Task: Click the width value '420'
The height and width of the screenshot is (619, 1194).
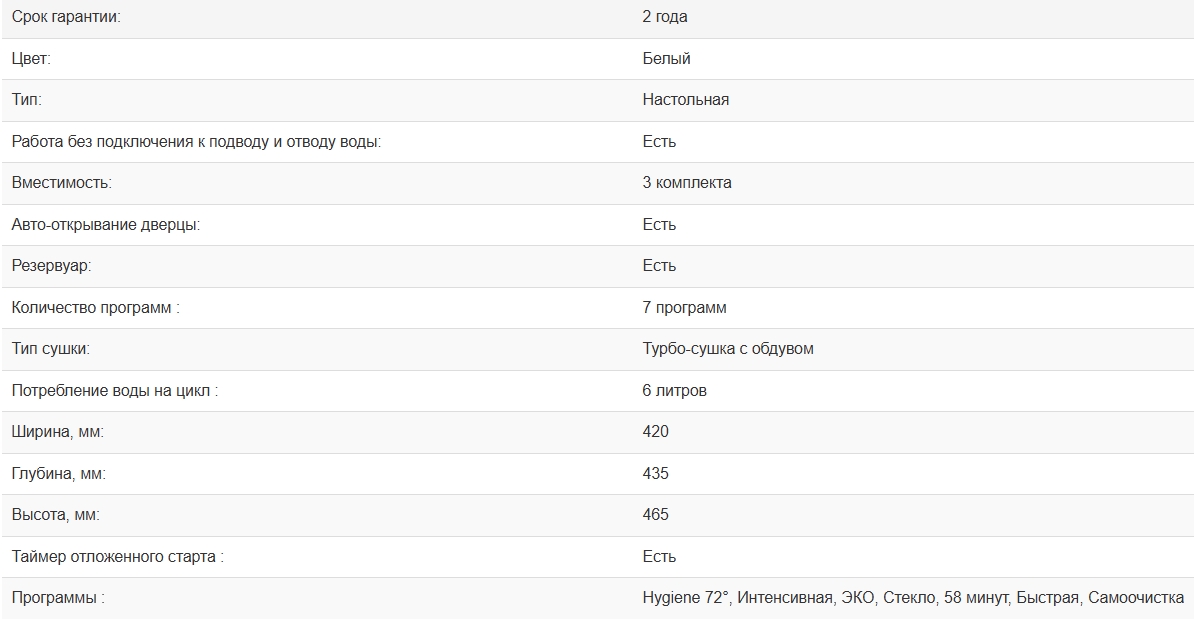Action: click(655, 432)
